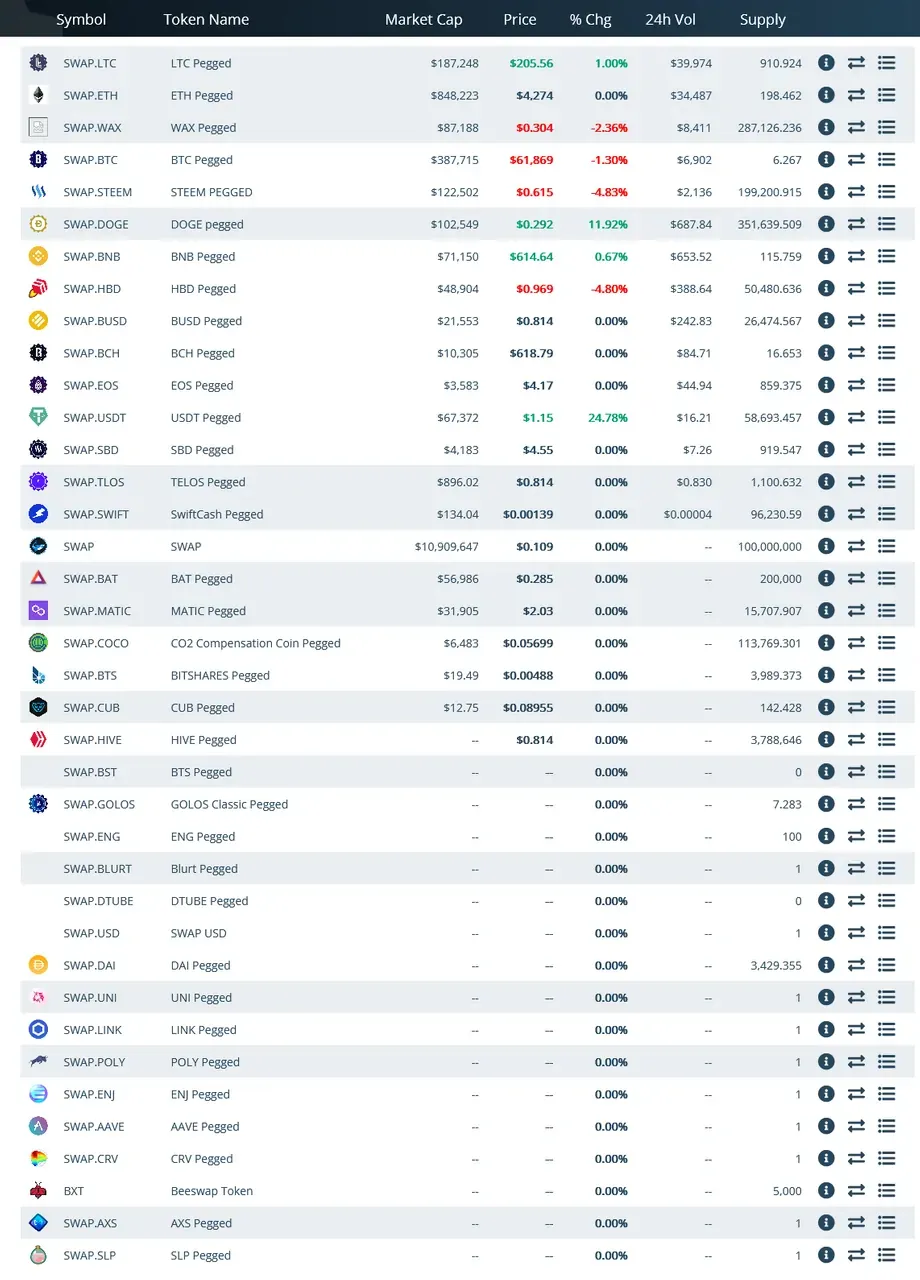Open list icon for SWAP.DOGE
This screenshot has width=920, height=1280.
click(x=886, y=224)
